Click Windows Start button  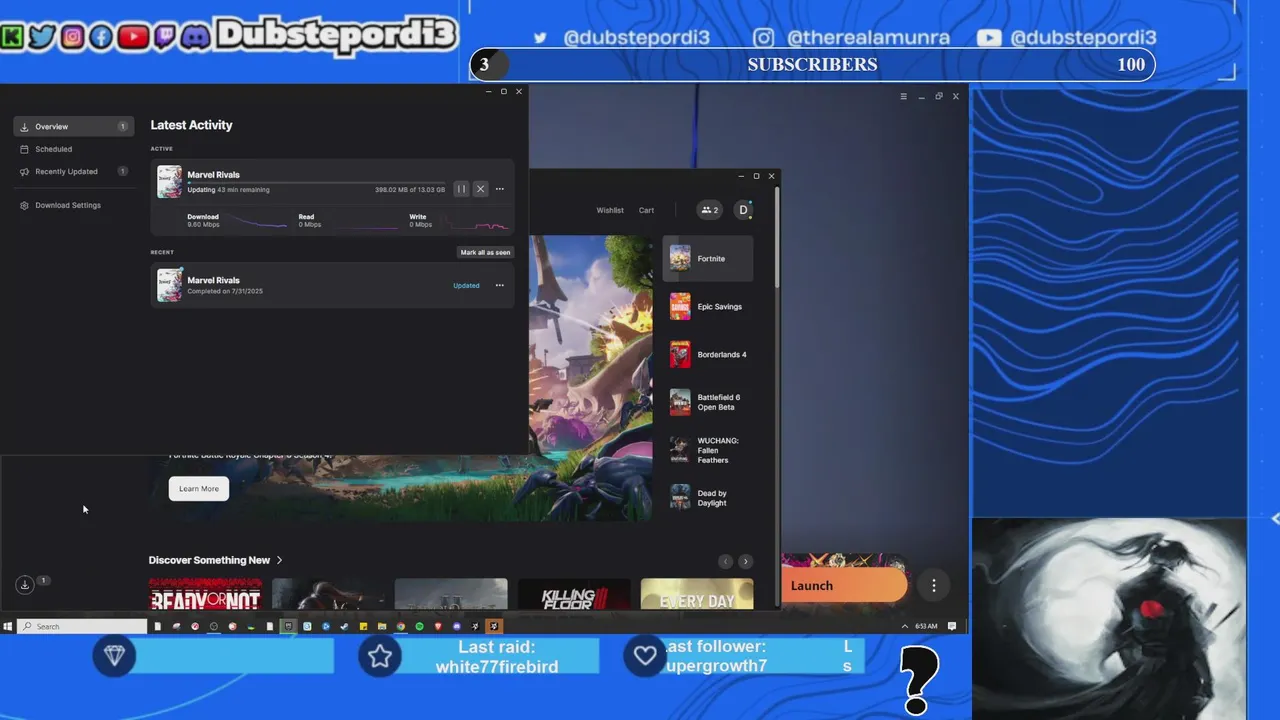8,626
